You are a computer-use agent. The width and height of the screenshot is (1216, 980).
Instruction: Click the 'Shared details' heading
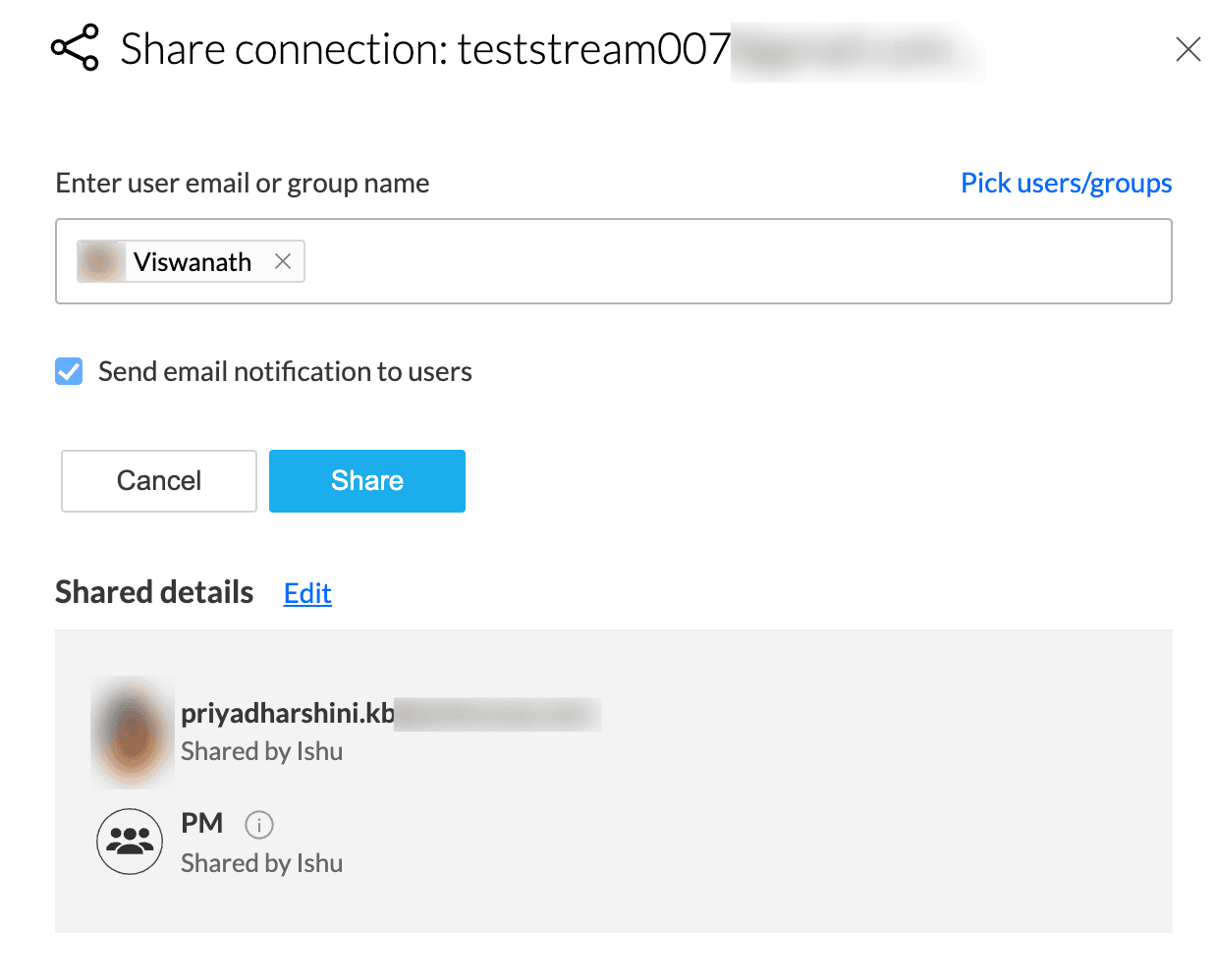coord(154,592)
